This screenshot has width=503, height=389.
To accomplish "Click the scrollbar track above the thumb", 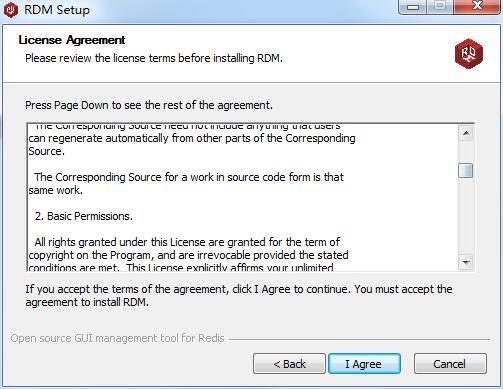I will pyautogui.click(x=466, y=152).
